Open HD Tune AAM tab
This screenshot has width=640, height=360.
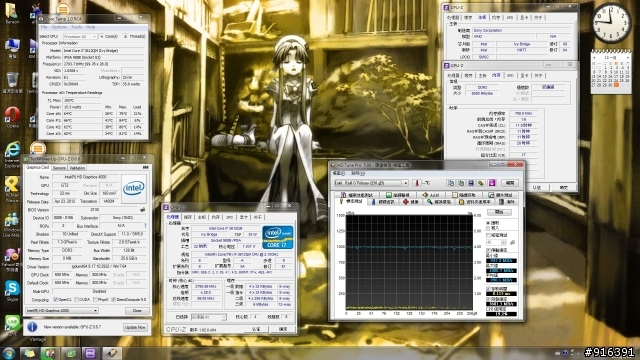(431, 195)
